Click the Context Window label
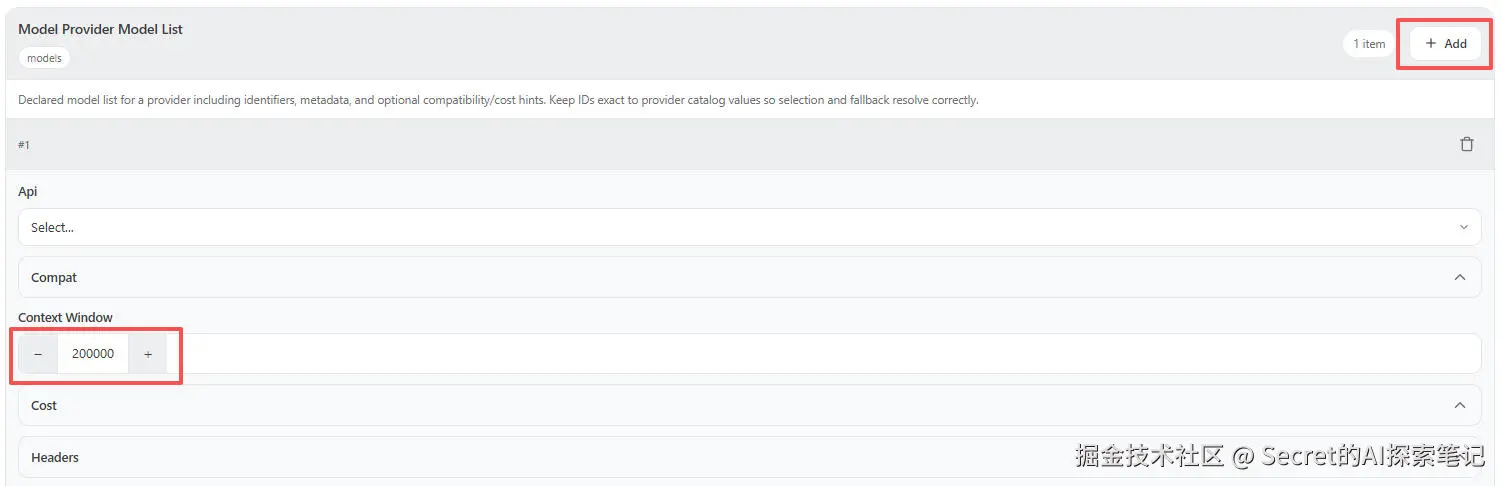 [65, 317]
